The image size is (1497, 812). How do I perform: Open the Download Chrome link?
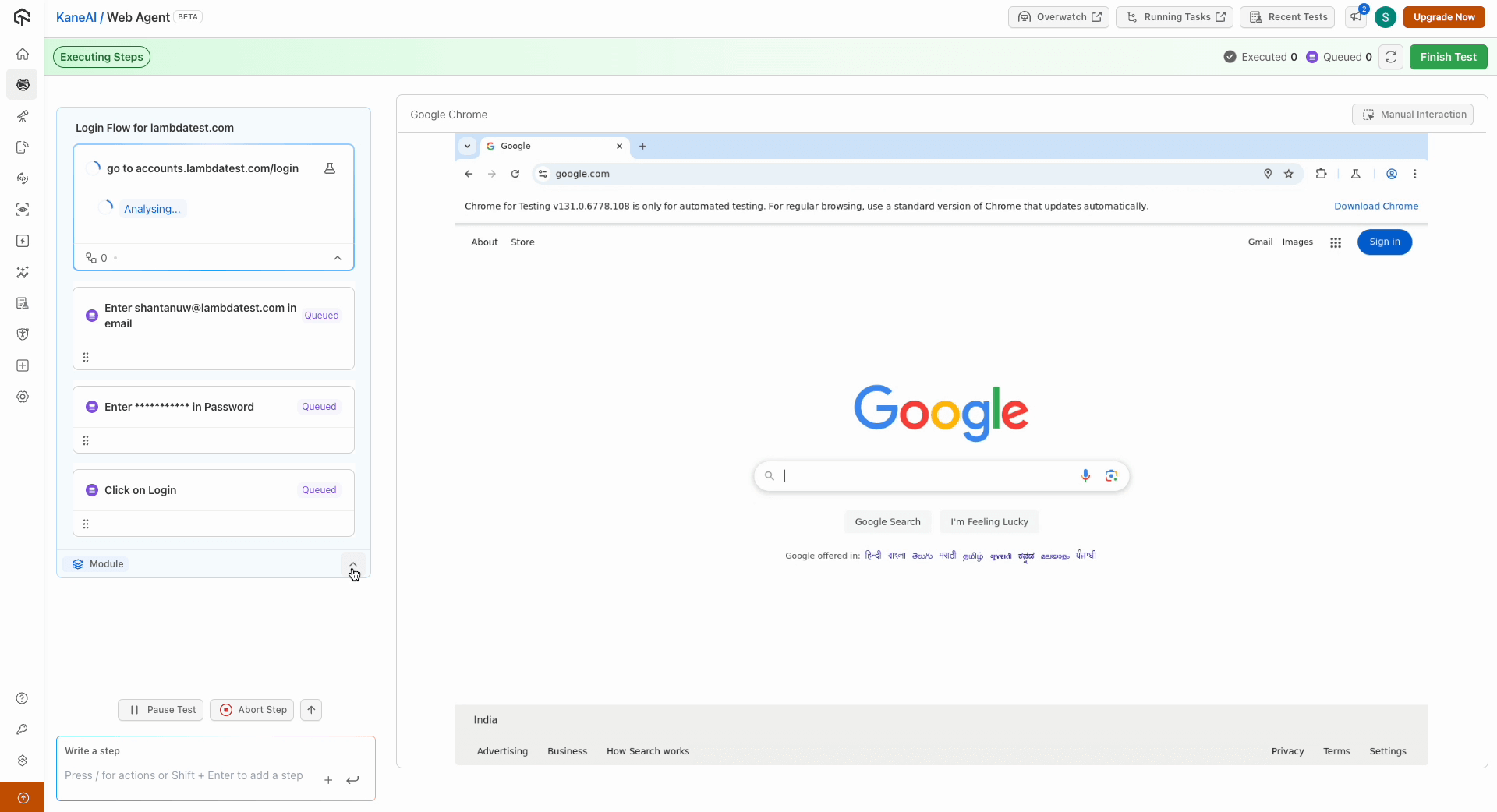point(1376,206)
